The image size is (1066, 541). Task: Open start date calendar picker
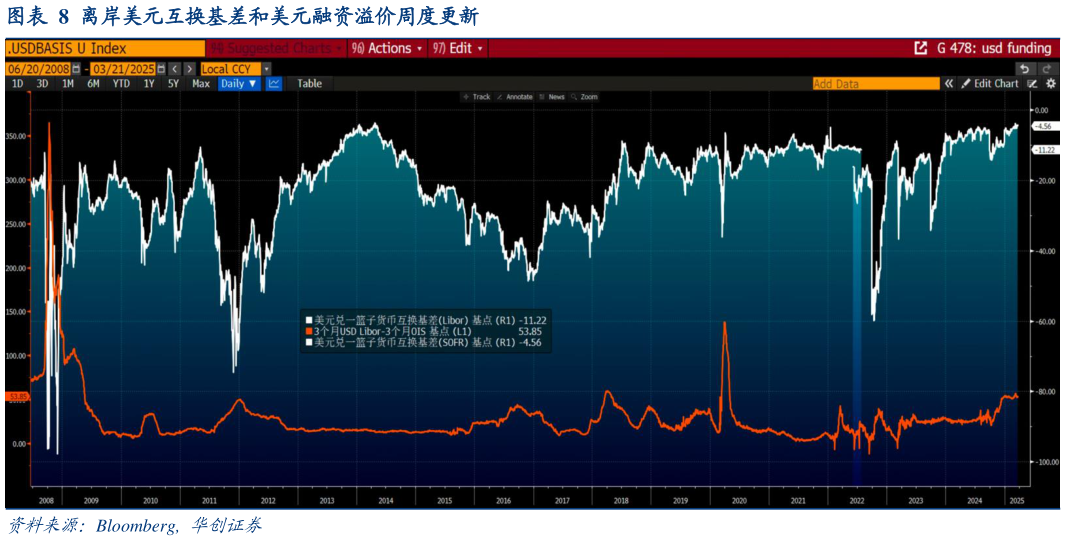(x=77, y=69)
